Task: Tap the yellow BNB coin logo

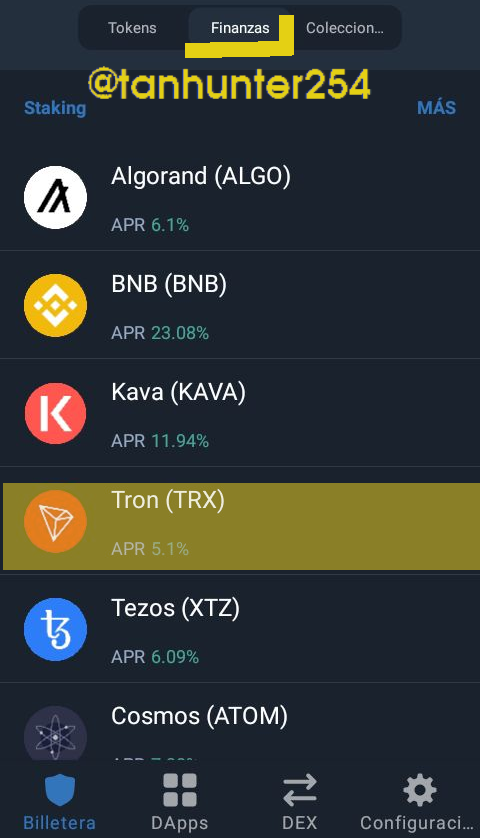Action: [x=56, y=305]
